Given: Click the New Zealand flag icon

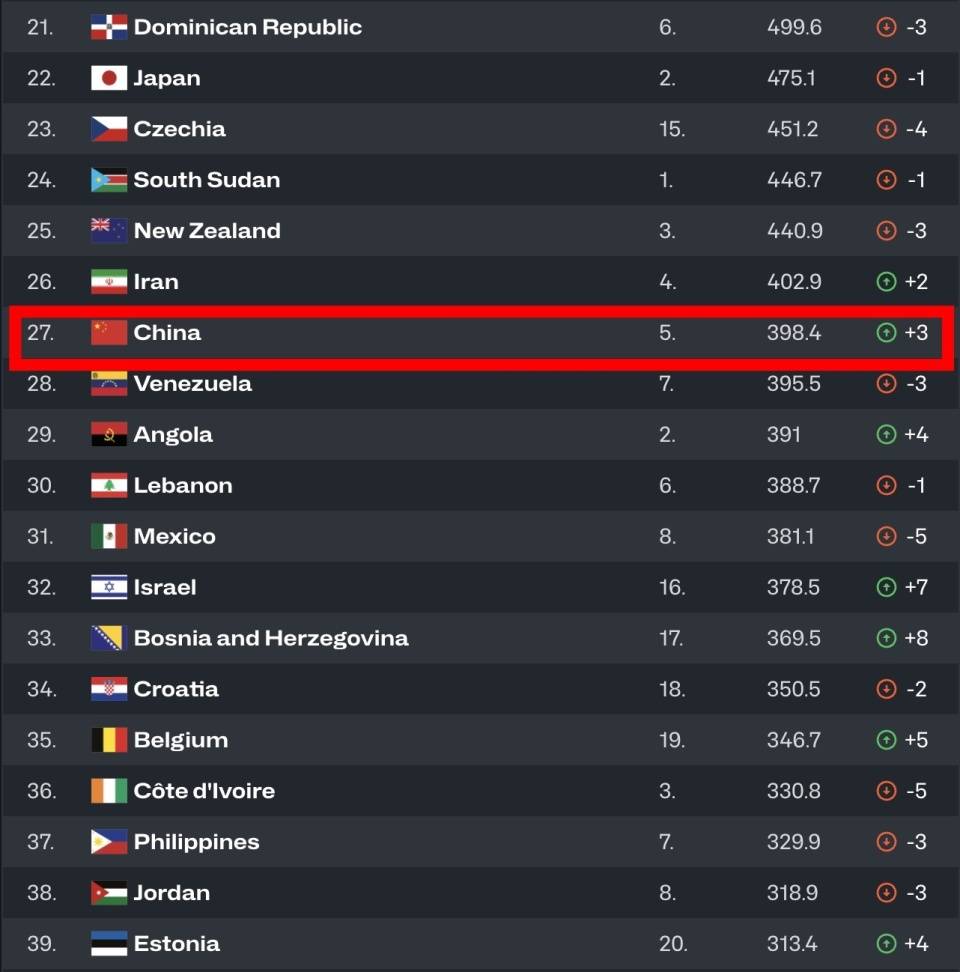Looking at the screenshot, I should 109,230.
